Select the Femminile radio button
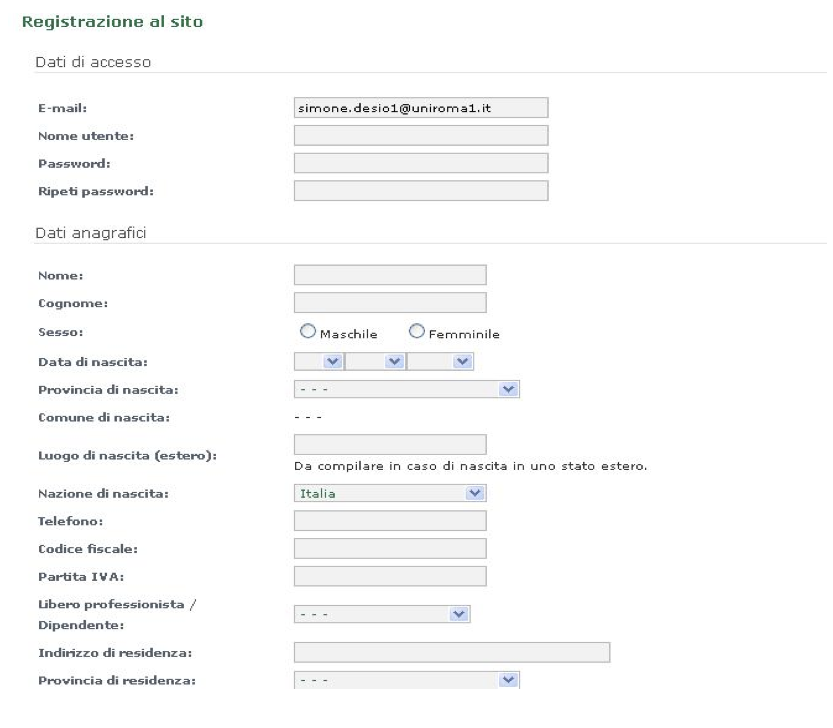 tap(416, 331)
